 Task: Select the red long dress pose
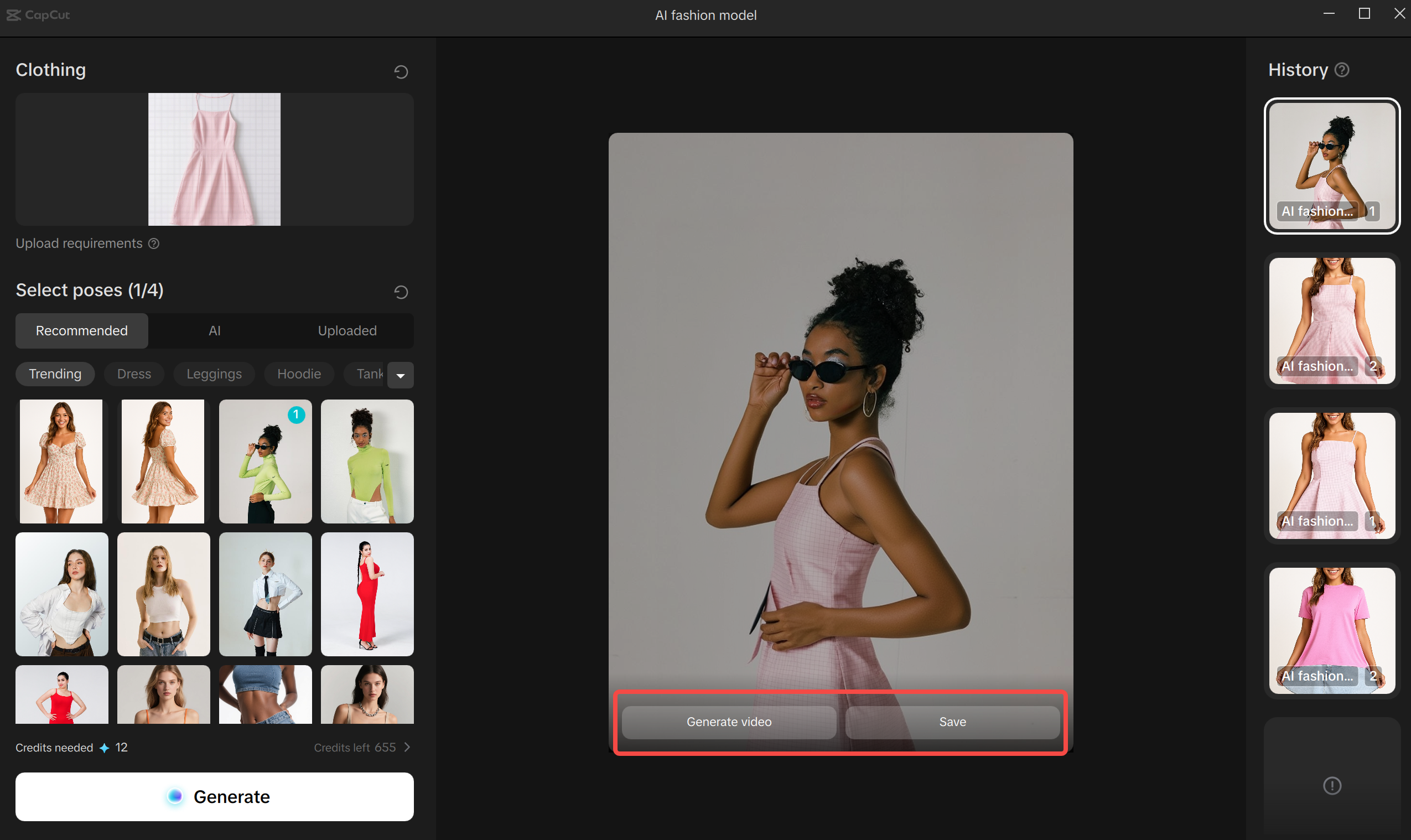(x=367, y=594)
